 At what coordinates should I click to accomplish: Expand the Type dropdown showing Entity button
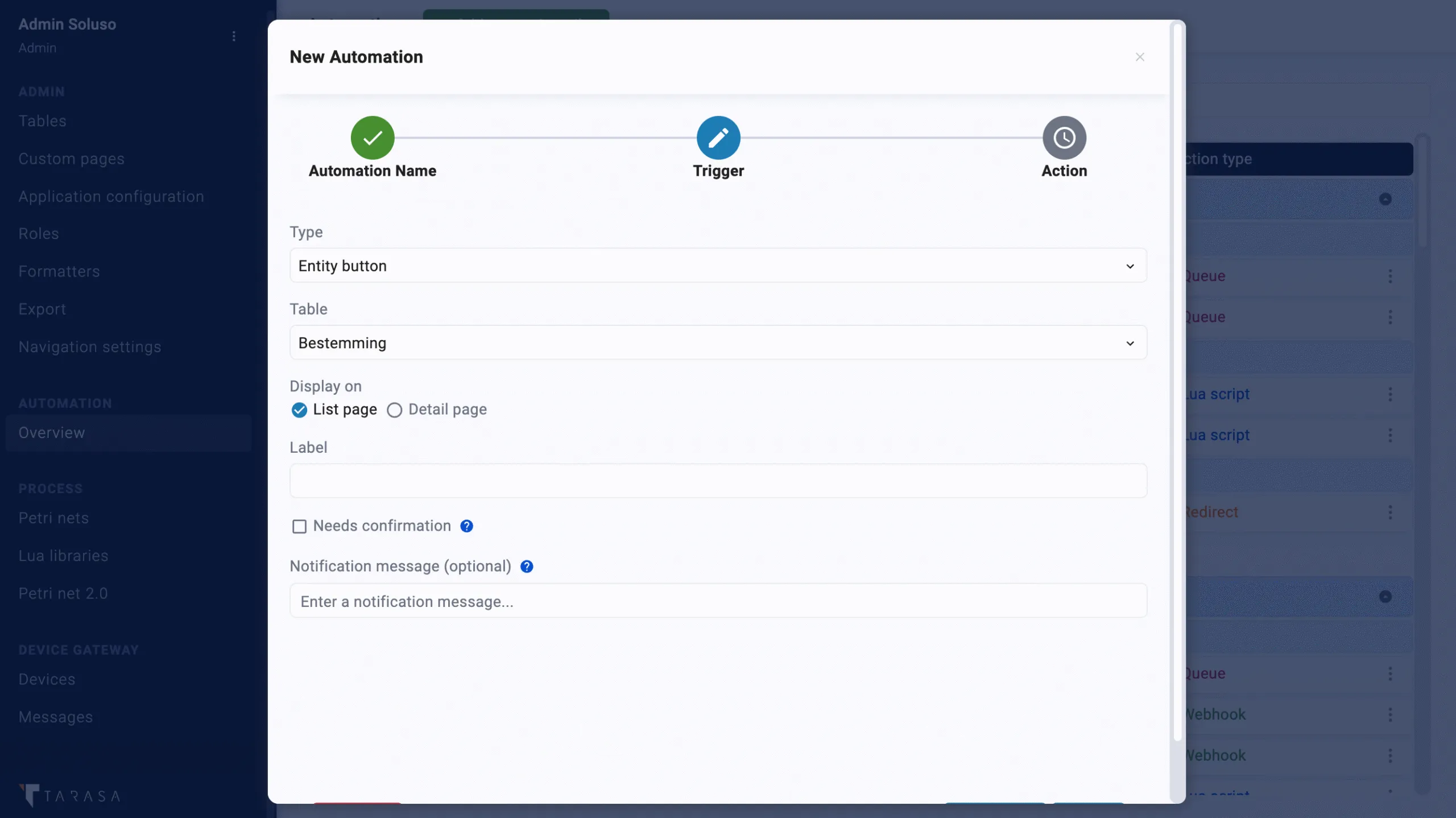click(718, 266)
